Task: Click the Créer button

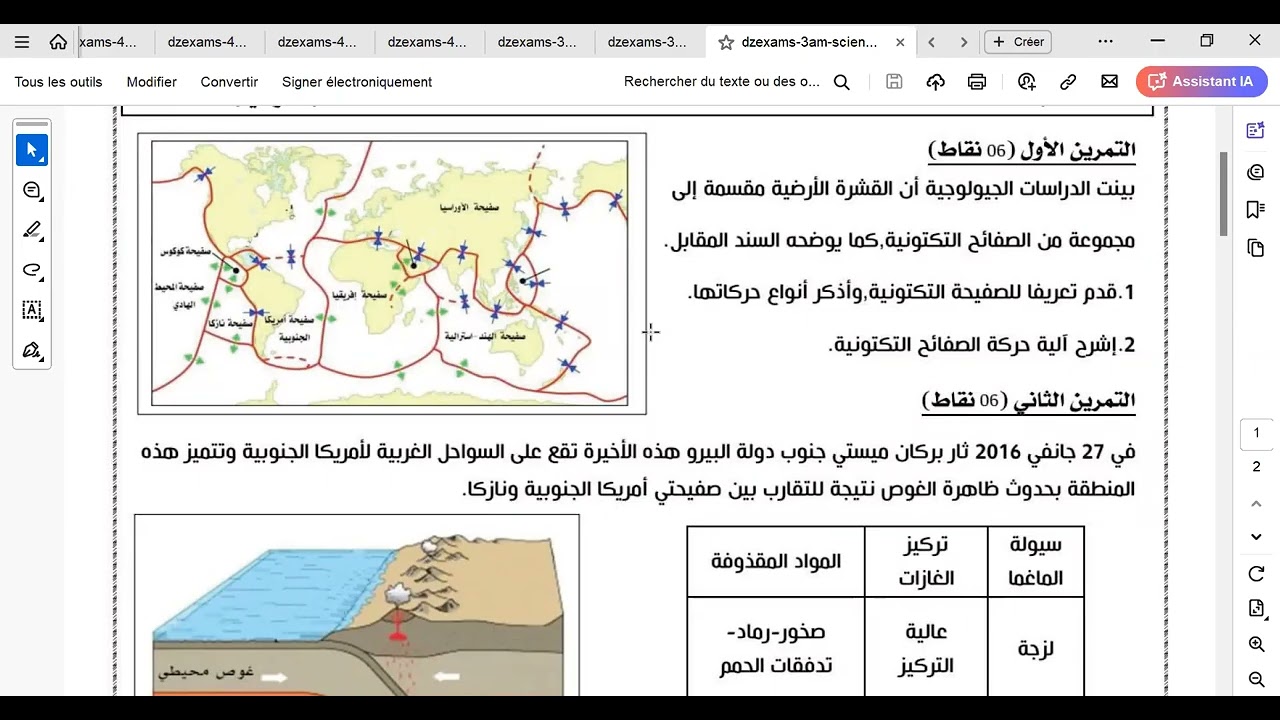Action: pyautogui.click(x=1018, y=42)
